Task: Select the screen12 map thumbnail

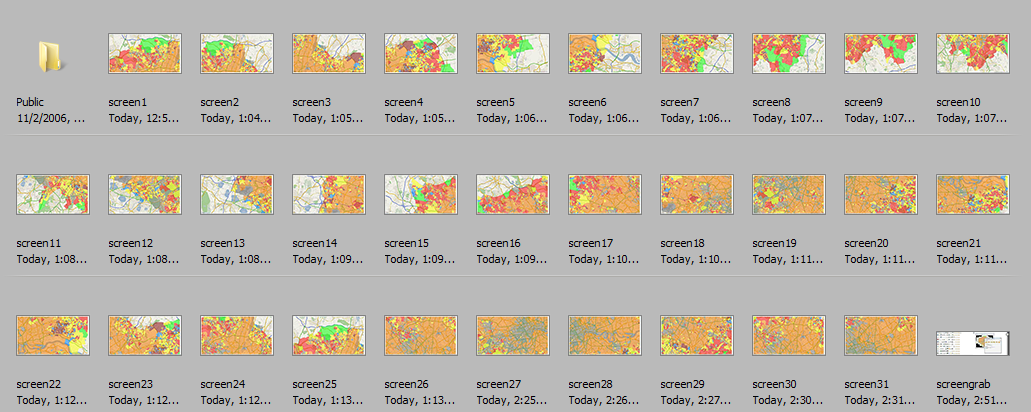Action: (x=145, y=195)
